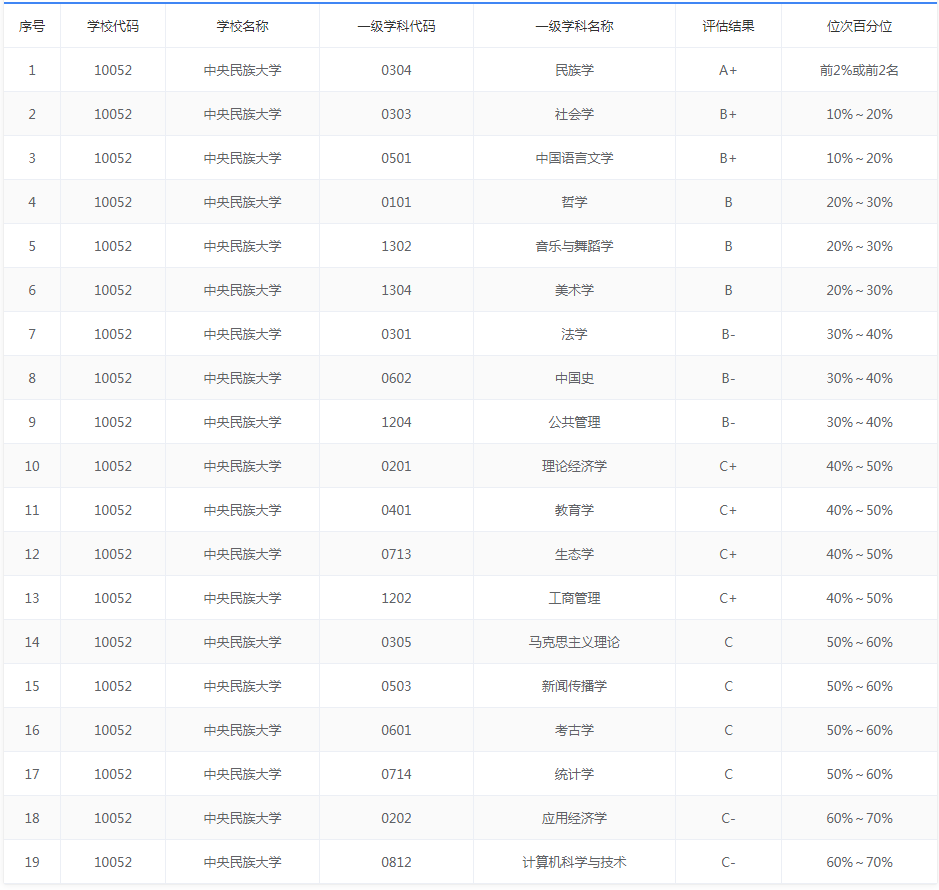Select the 计算机科学与技术 subject cell

tap(574, 862)
